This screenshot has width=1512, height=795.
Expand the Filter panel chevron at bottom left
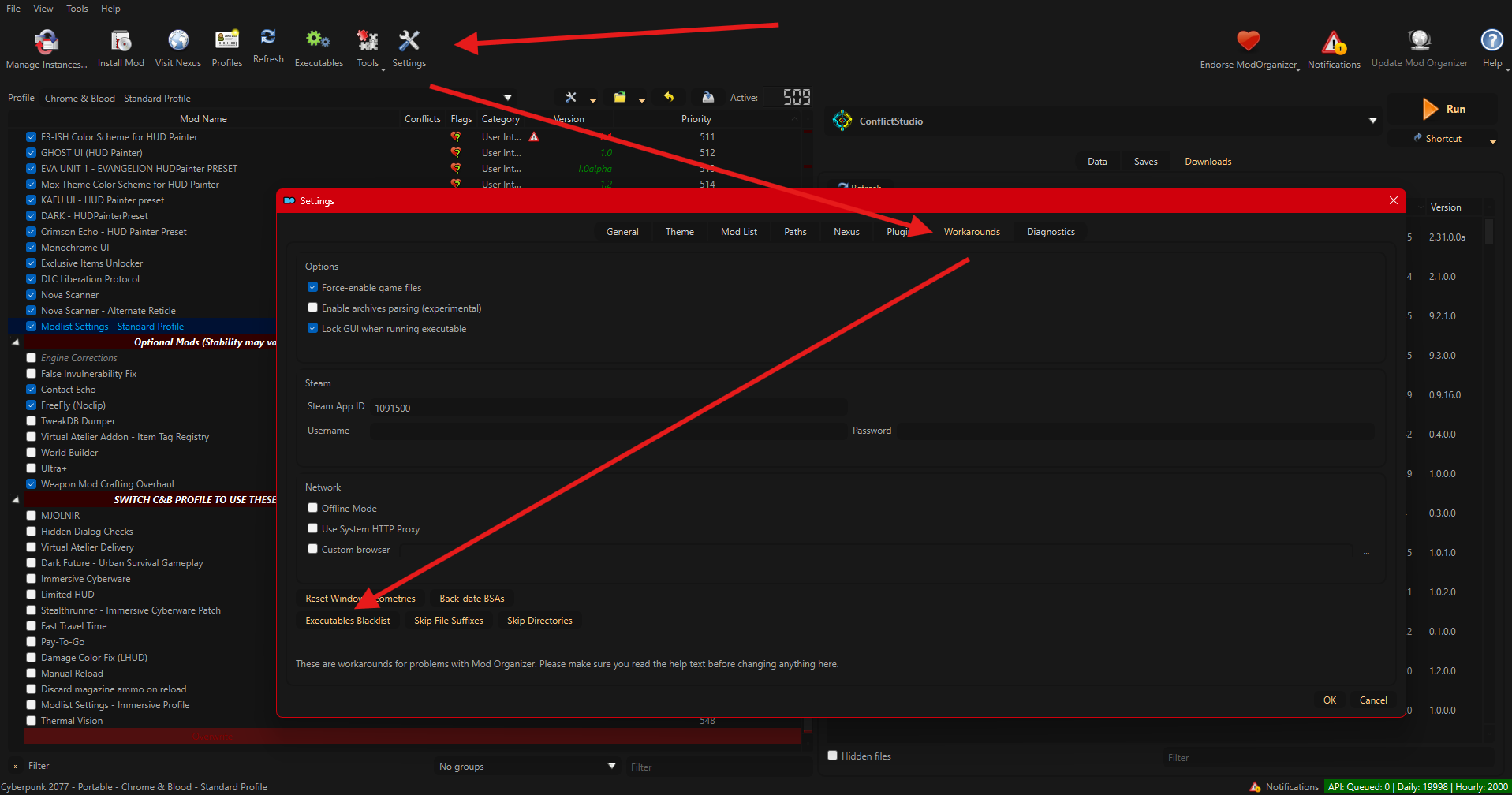tap(16, 766)
